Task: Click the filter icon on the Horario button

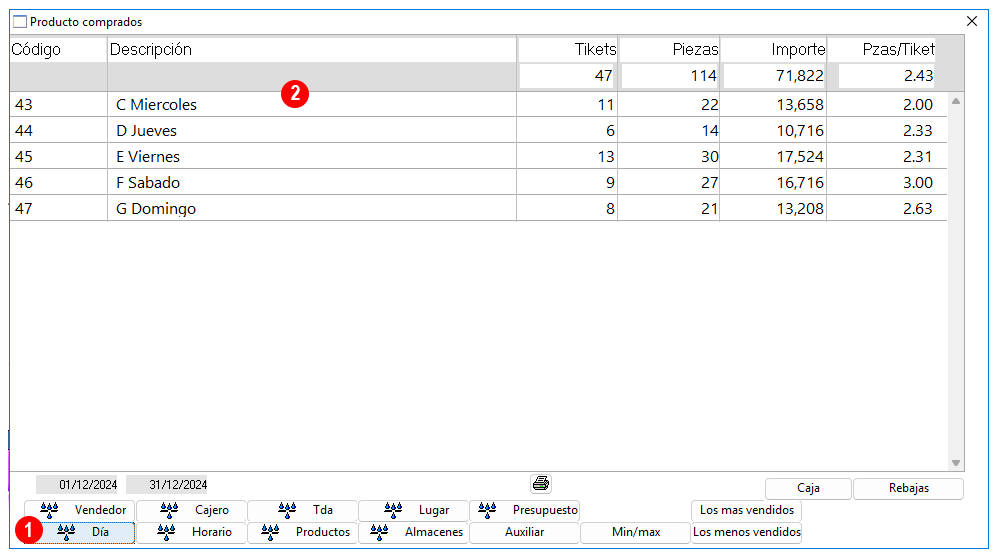Action: coord(166,532)
